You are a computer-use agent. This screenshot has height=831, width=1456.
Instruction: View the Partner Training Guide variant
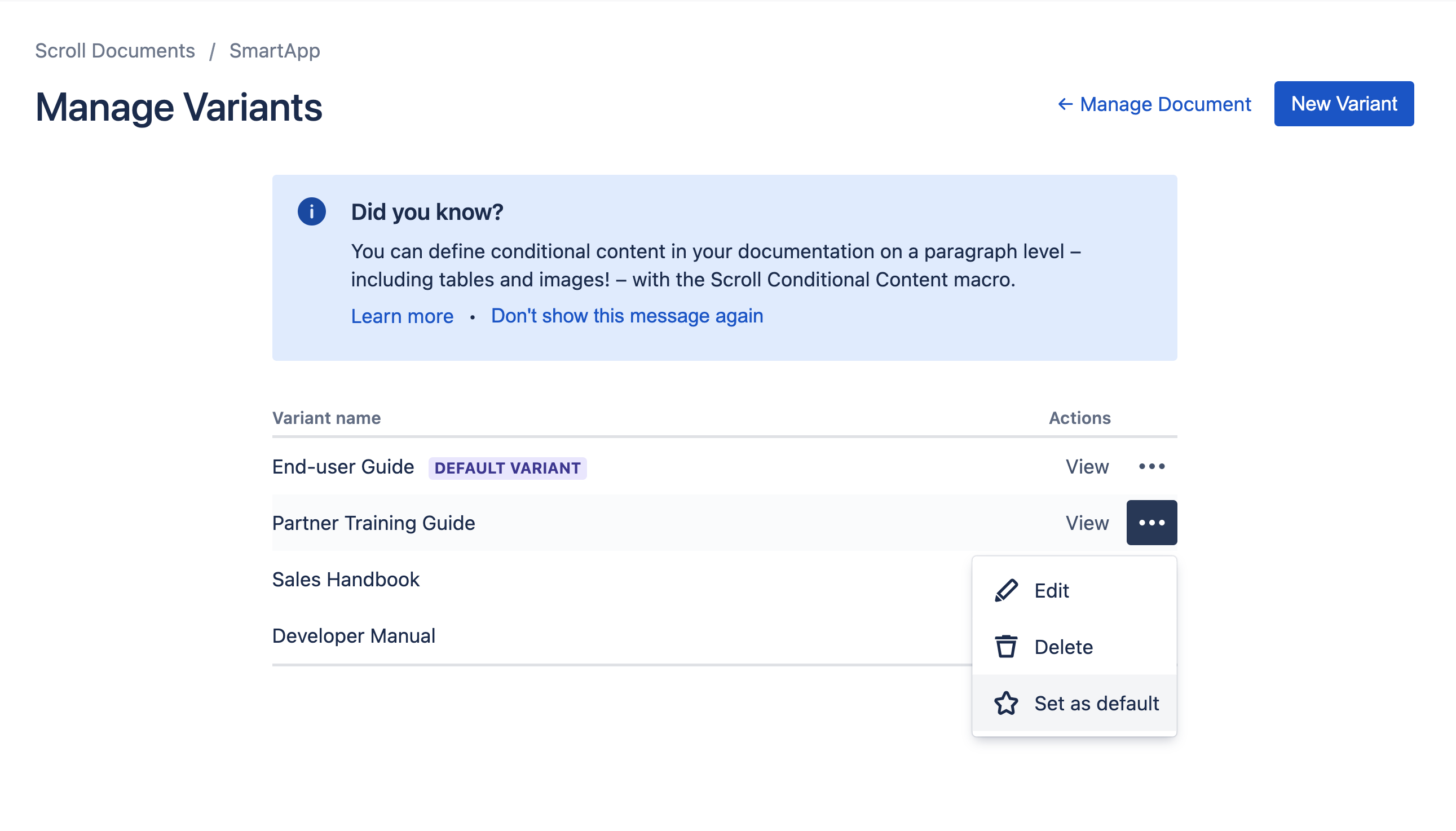pyautogui.click(x=1087, y=523)
